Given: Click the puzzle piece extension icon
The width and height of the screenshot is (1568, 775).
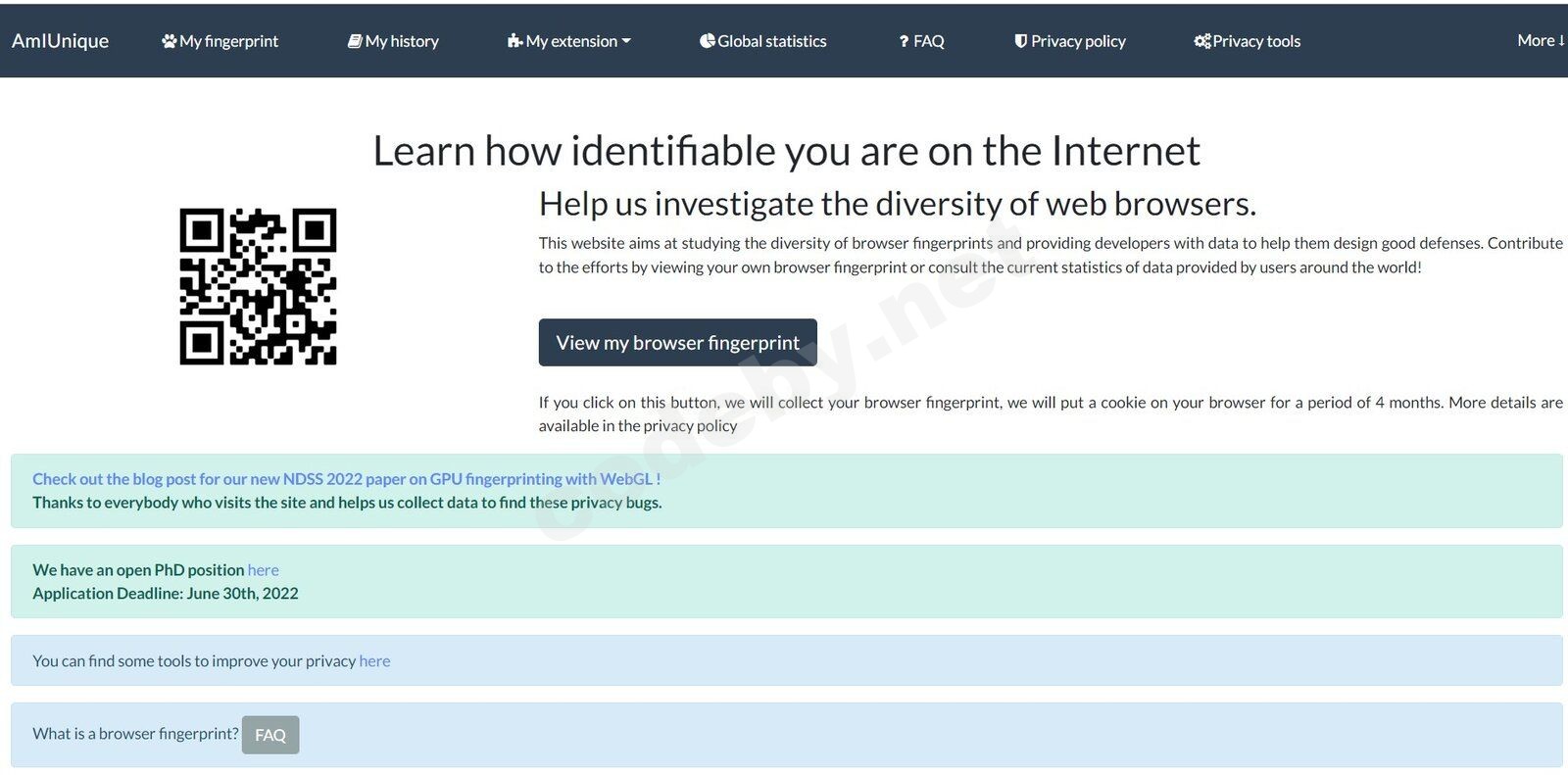Looking at the screenshot, I should 514,41.
